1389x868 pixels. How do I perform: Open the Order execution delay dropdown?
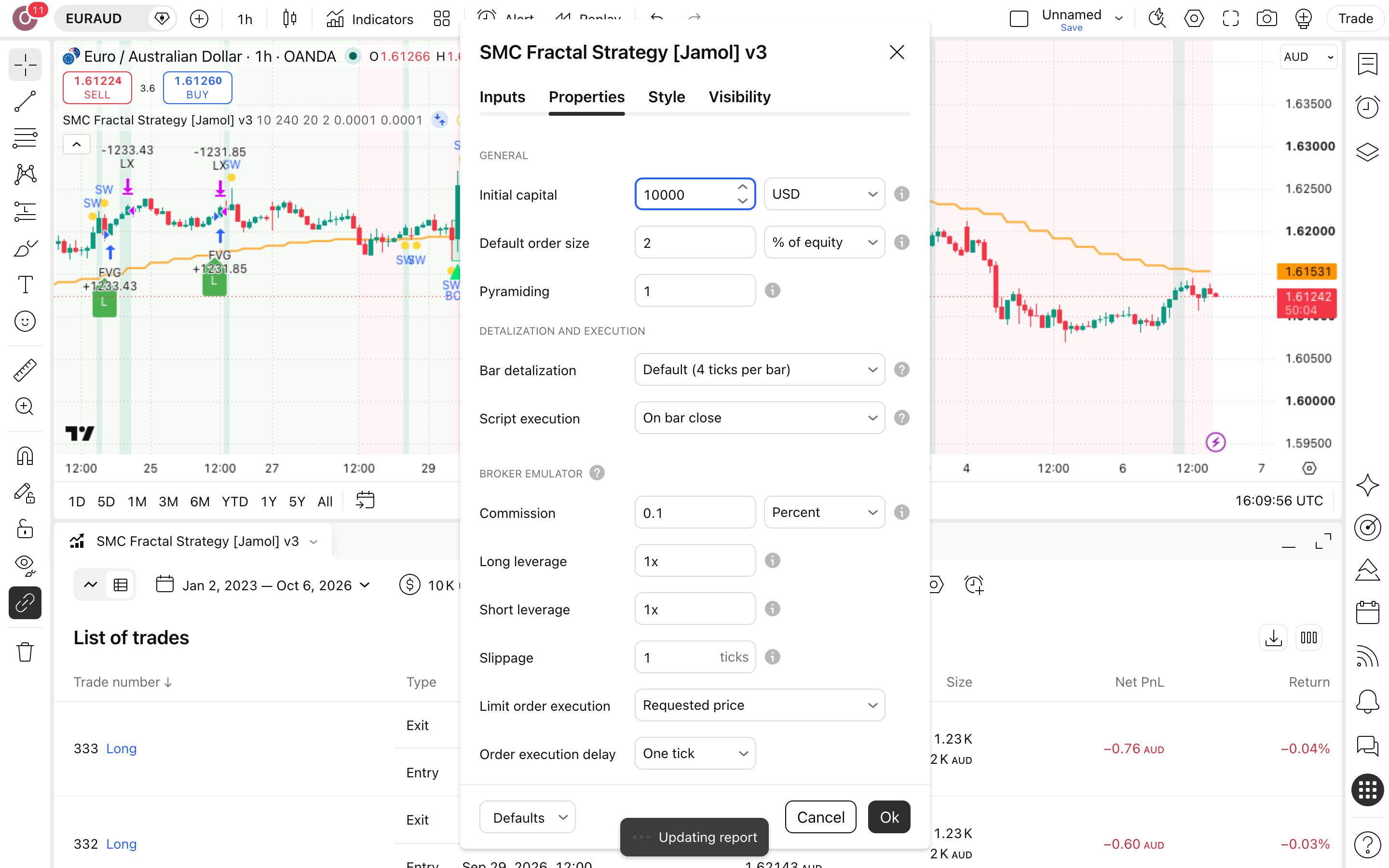[695, 753]
